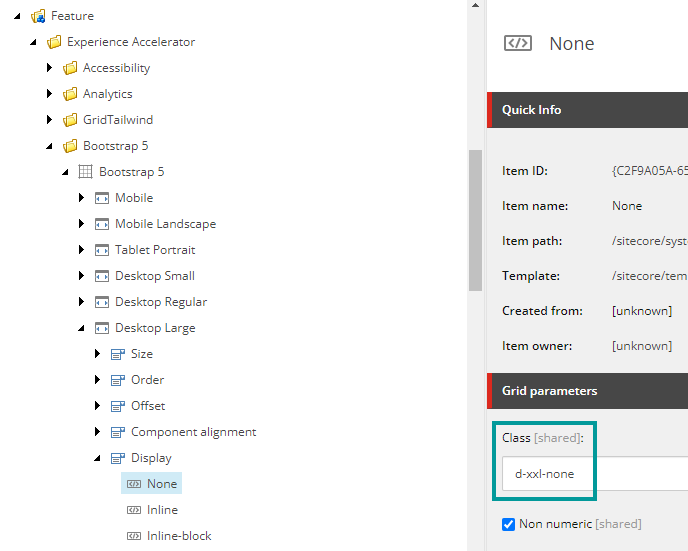Expand the Analytics folder

pyautogui.click(x=49, y=93)
